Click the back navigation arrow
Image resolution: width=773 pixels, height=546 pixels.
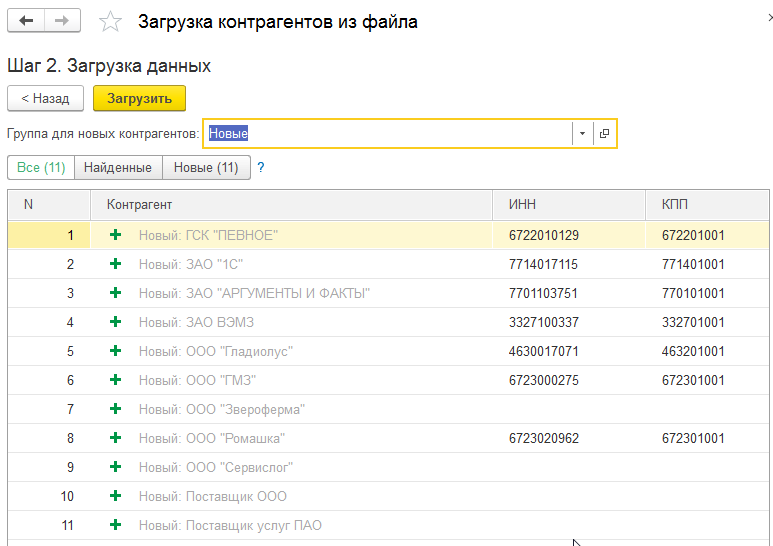point(27,21)
